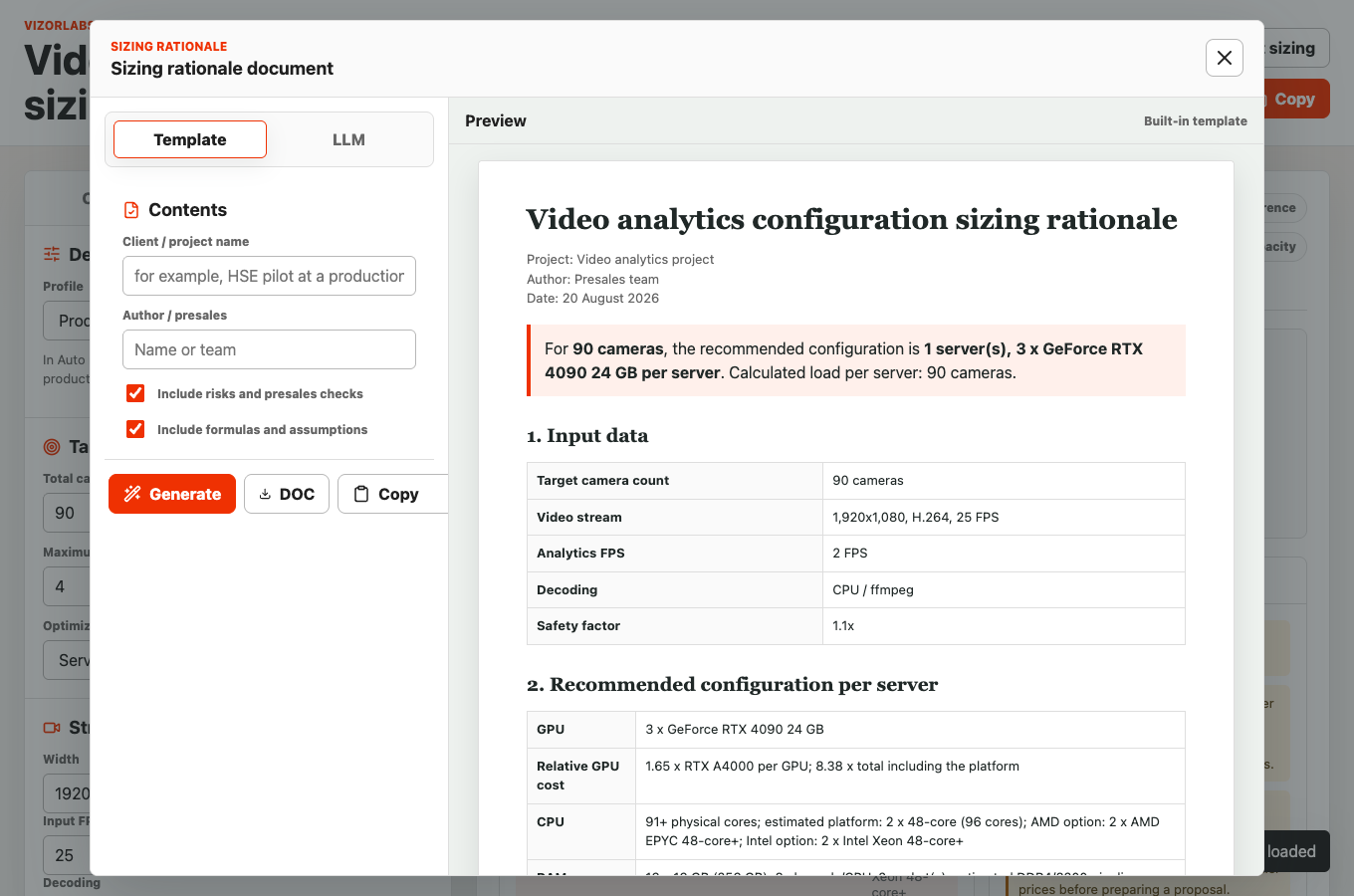Click the download icon on DOC button
The width and height of the screenshot is (1354, 896).
265,494
